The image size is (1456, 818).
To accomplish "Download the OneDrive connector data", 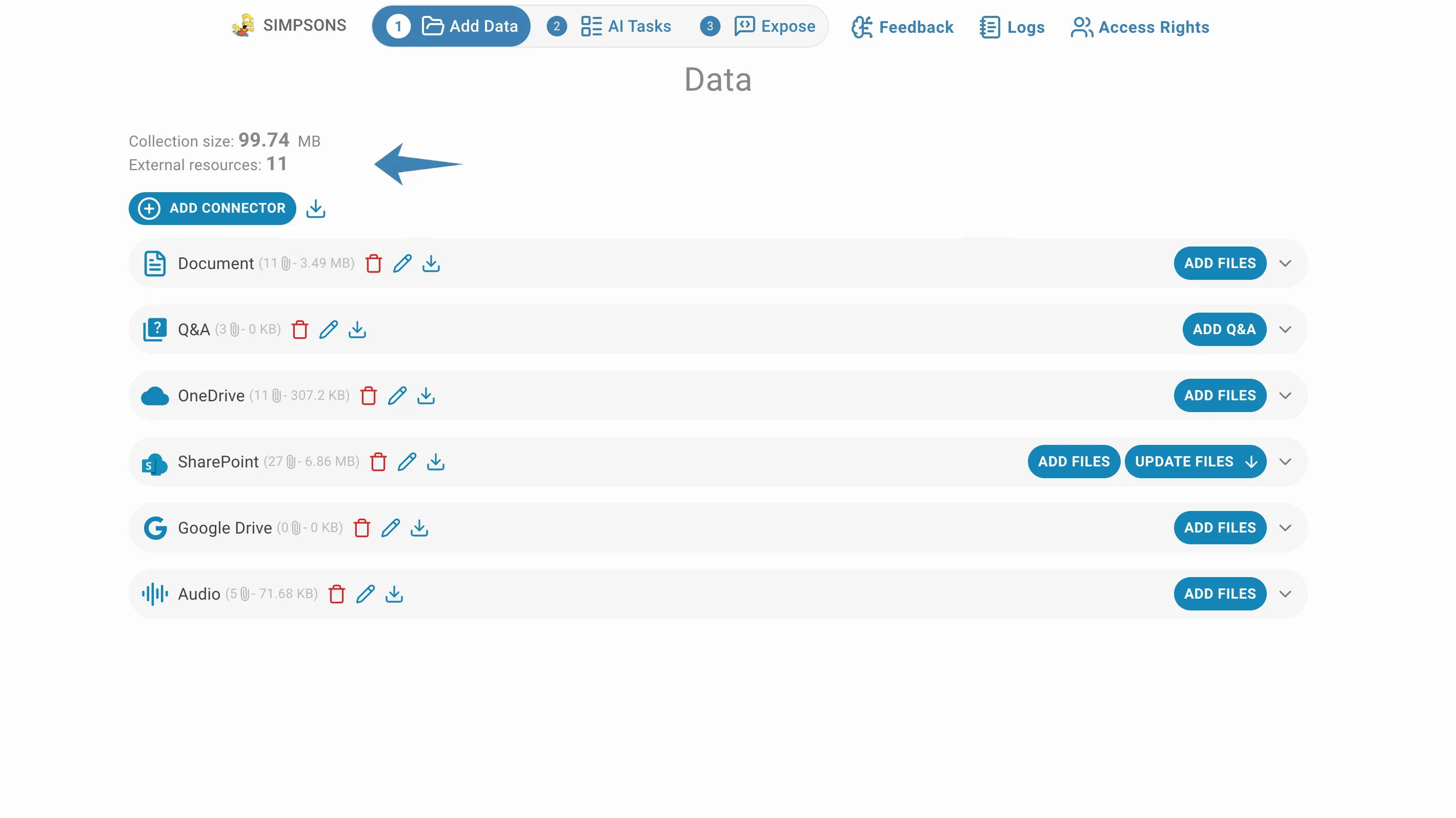I will (x=426, y=396).
